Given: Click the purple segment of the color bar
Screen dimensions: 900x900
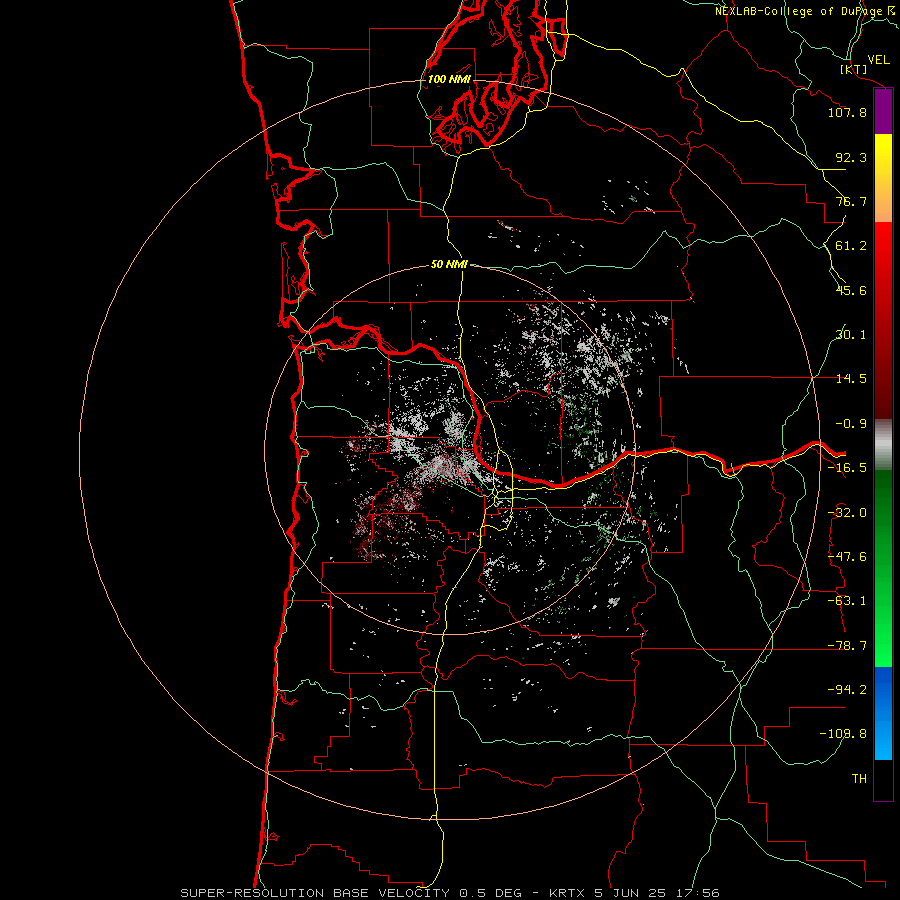Looking at the screenshot, I should click(883, 112).
